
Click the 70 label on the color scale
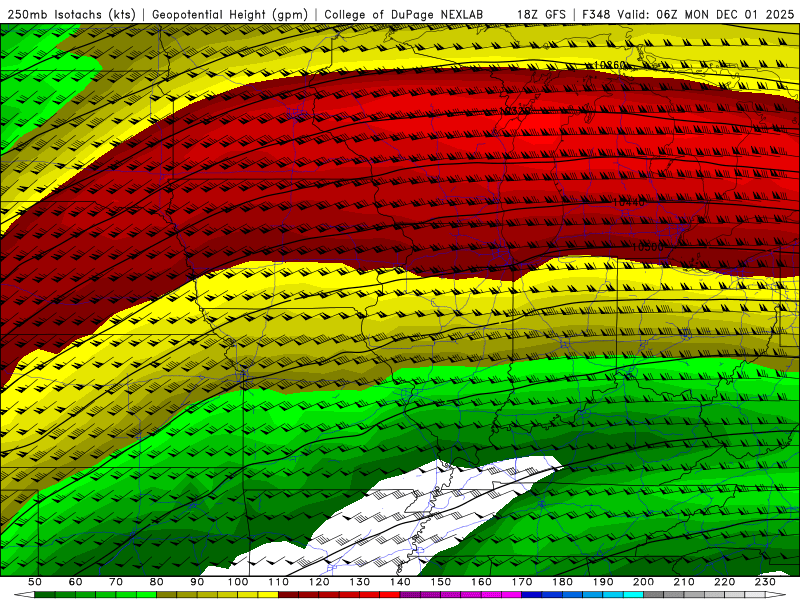pos(116,582)
